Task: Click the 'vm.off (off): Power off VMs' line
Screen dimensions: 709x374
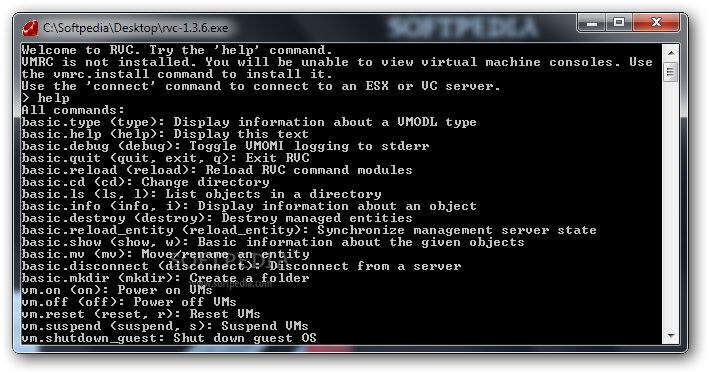Action: [129, 302]
